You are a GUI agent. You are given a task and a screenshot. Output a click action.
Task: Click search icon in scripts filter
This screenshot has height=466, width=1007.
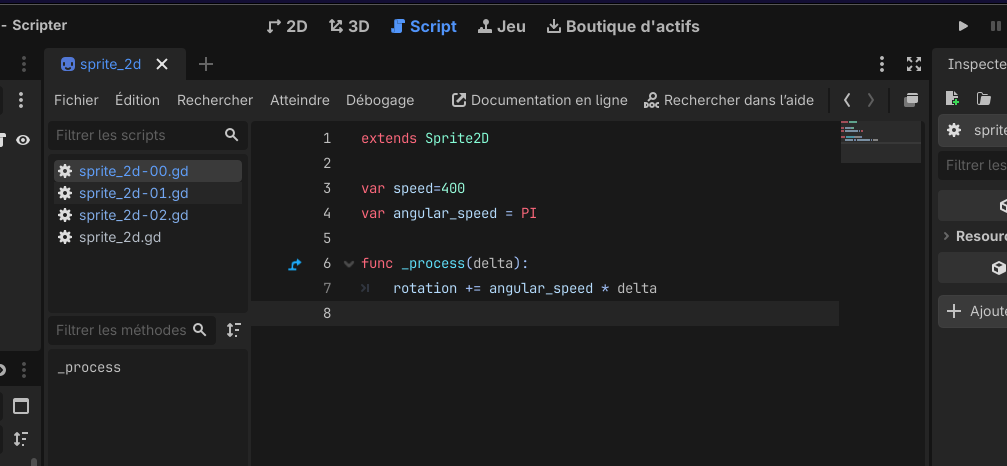pyautogui.click(x=232, y=135)
